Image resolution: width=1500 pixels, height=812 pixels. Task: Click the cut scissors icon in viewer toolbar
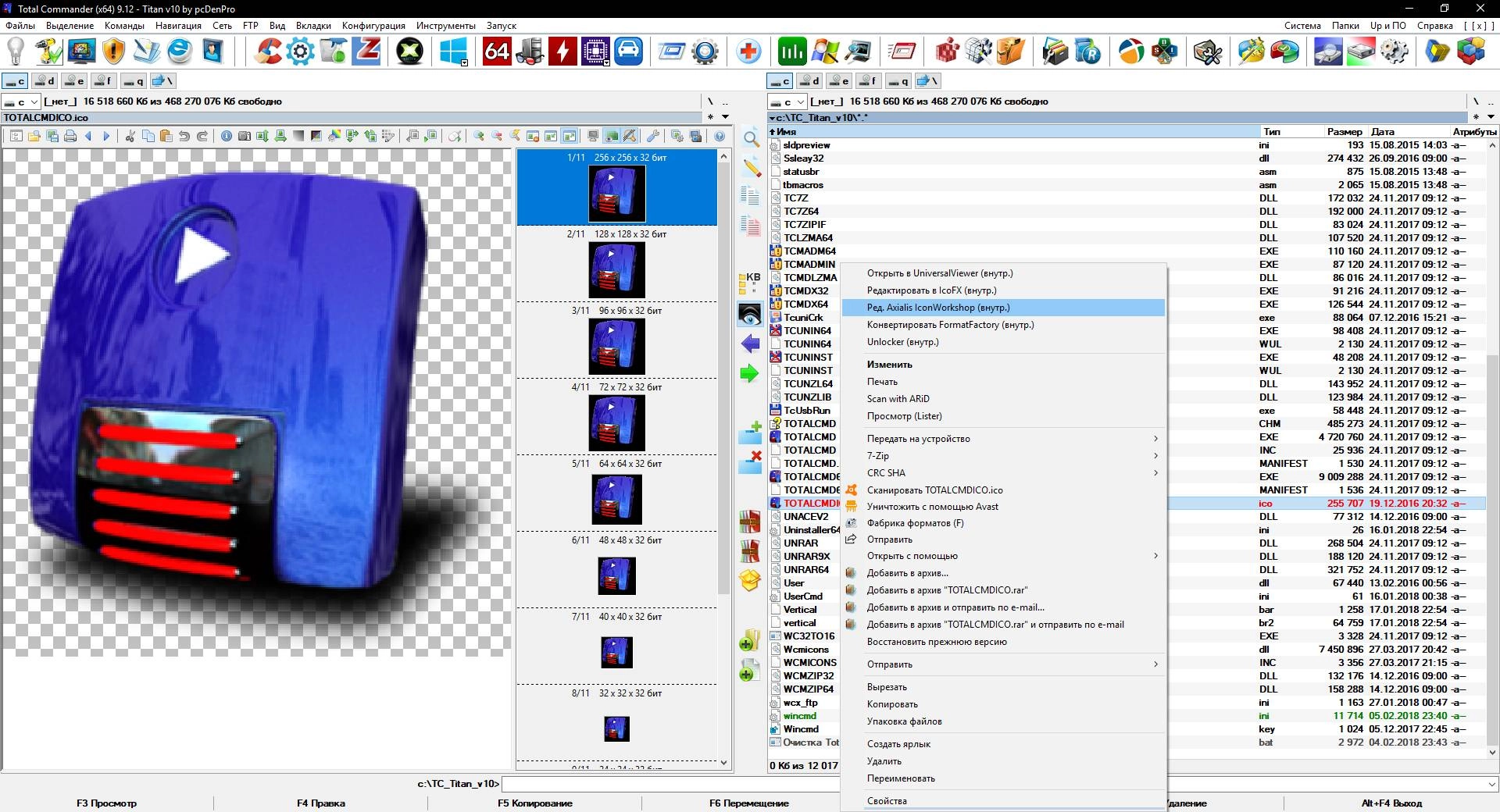[130, 136]
